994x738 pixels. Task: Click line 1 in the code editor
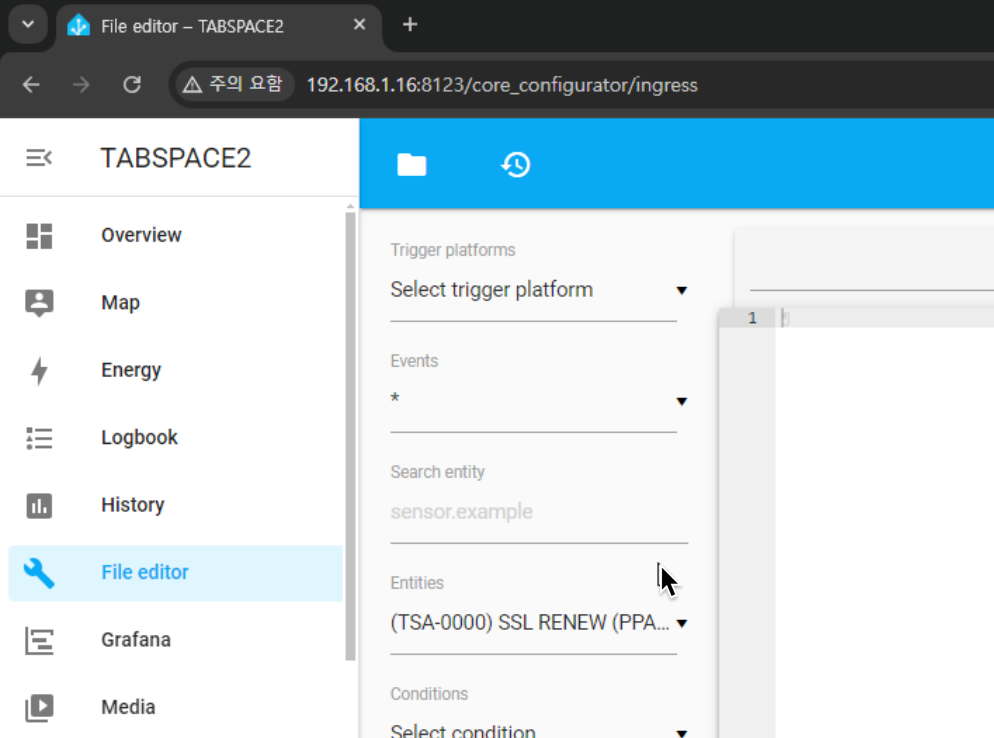click(x=884, y=318)
